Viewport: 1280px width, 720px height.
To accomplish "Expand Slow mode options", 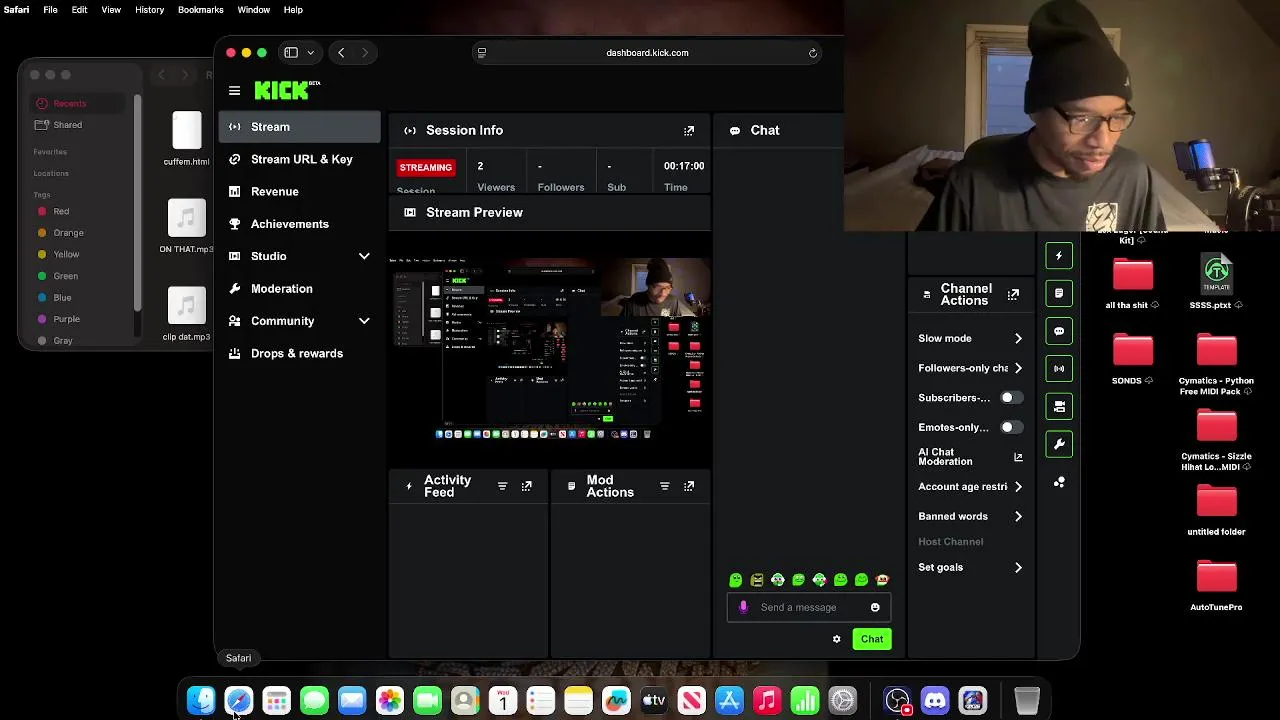I will coord(1018,339).
